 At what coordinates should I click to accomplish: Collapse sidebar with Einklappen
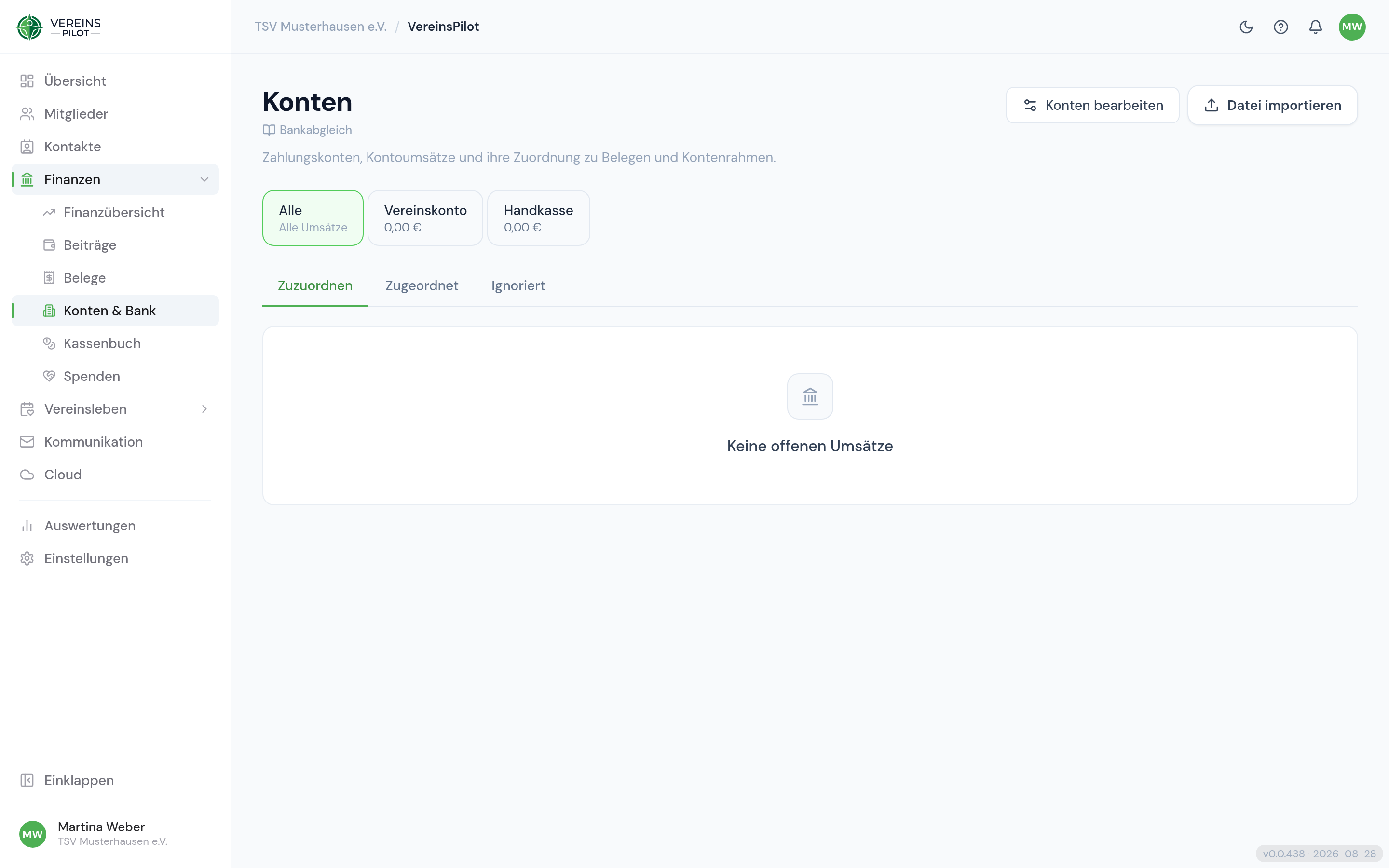pyautogui.click(x=115, y=780)
